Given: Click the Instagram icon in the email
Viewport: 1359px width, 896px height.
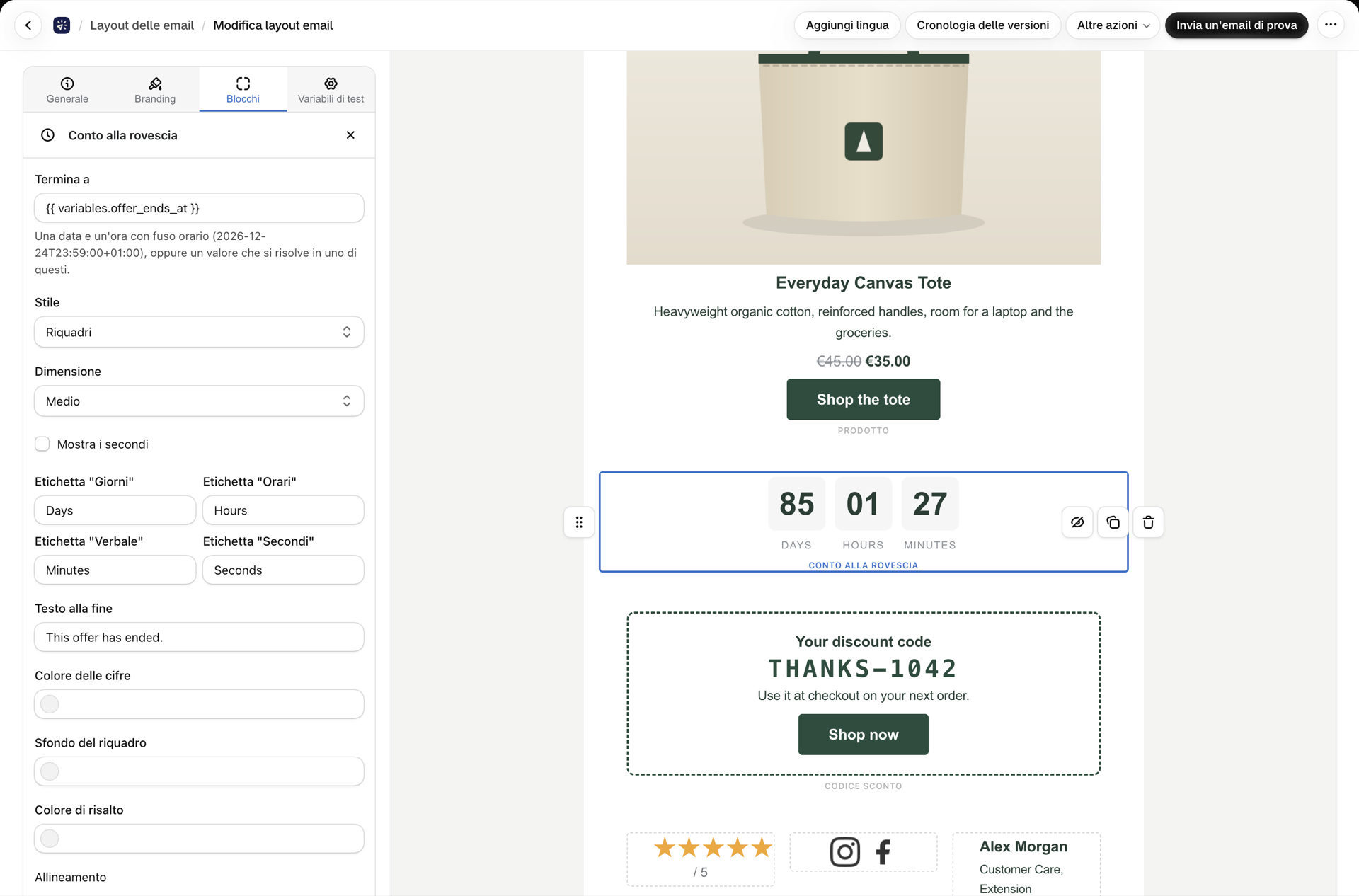Looking at the screenshot, I should [844, 851].
